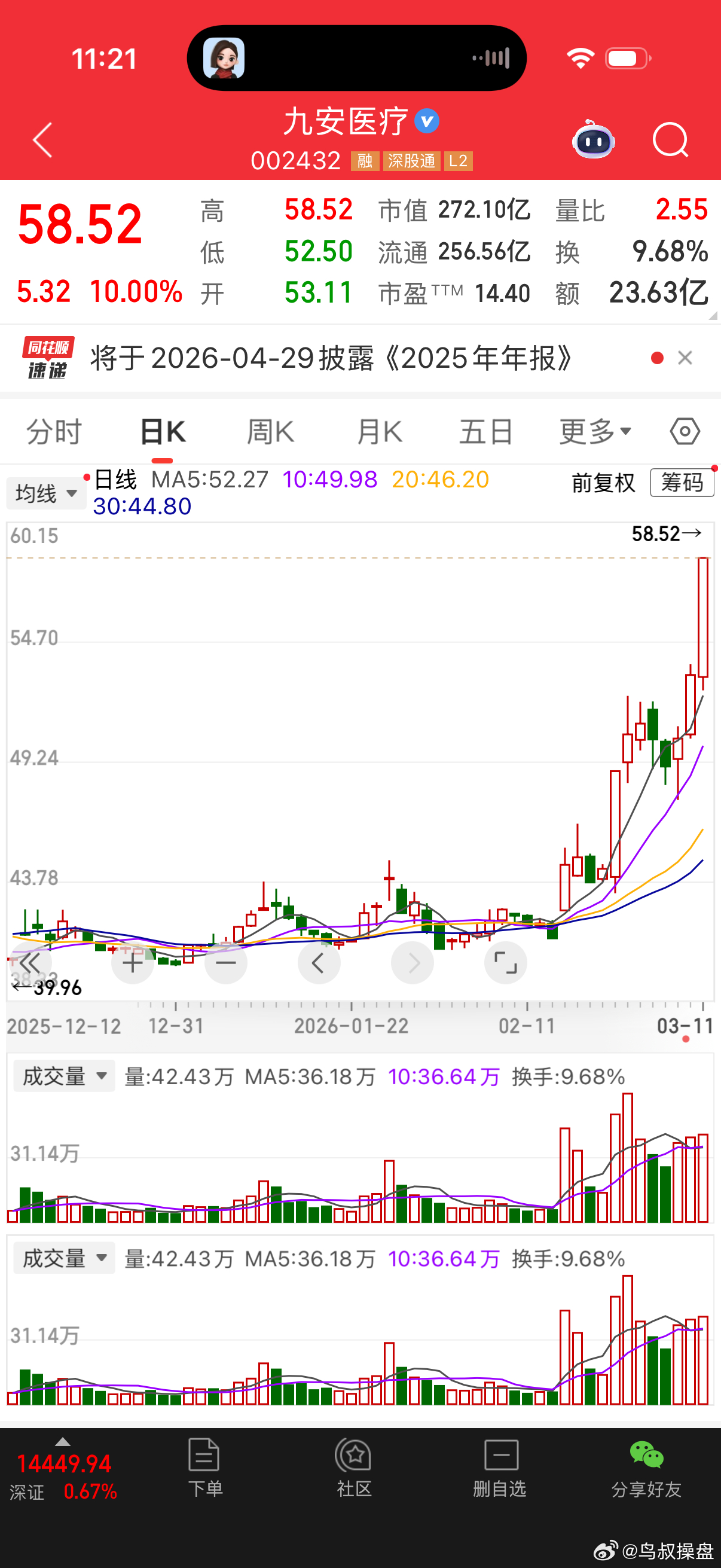Switch to 五日 tab
This screenshot has width=721, height=1568.
[x=485, y=432]
